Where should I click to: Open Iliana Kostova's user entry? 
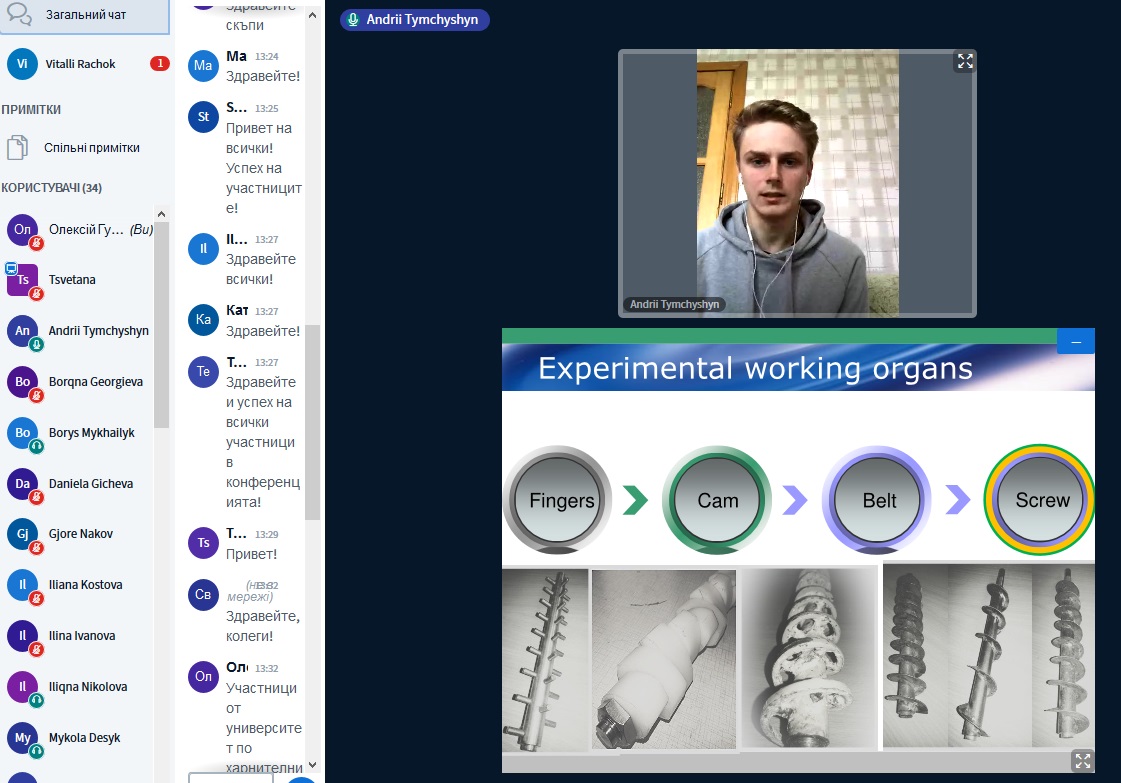click(x=85, y=585)
